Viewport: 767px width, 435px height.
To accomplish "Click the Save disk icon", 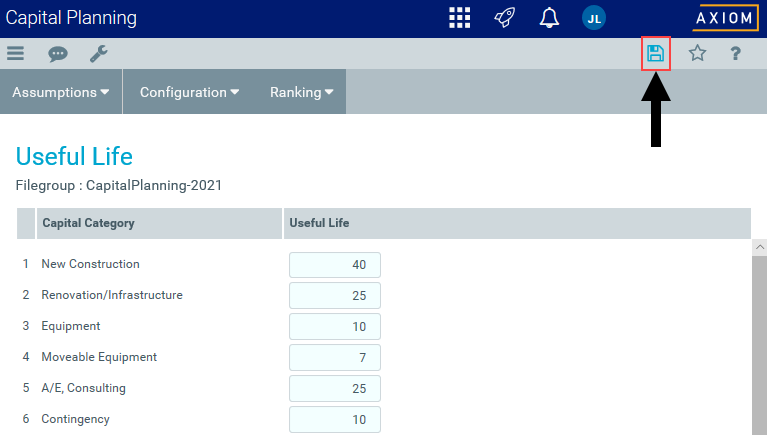I will click(655, 54).
